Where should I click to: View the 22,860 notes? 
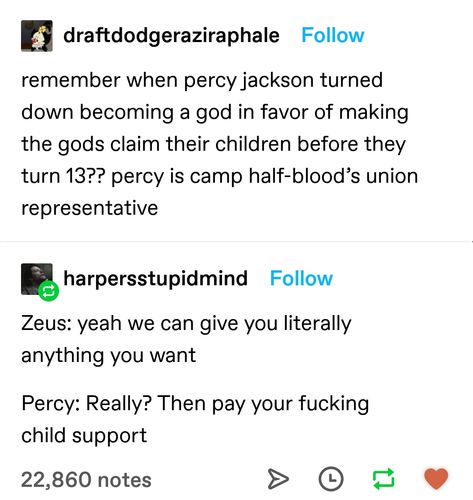(86, 479)
